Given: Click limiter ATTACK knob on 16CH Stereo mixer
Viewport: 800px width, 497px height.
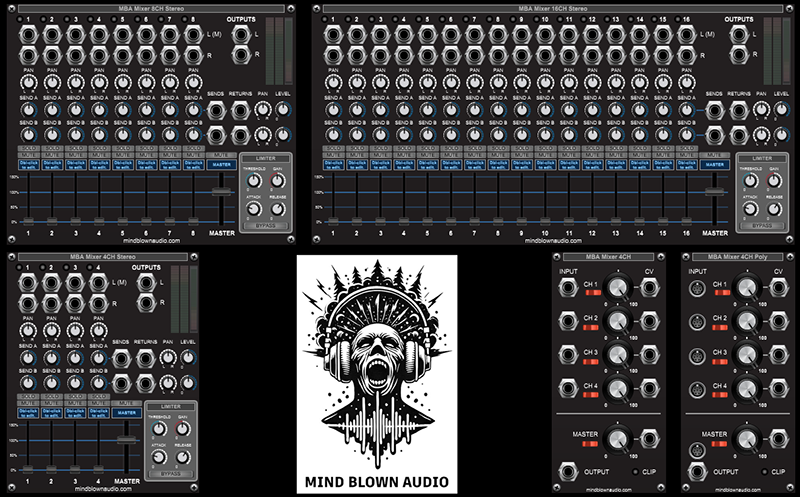Looking at the screenshot, I should coord(750,209).
